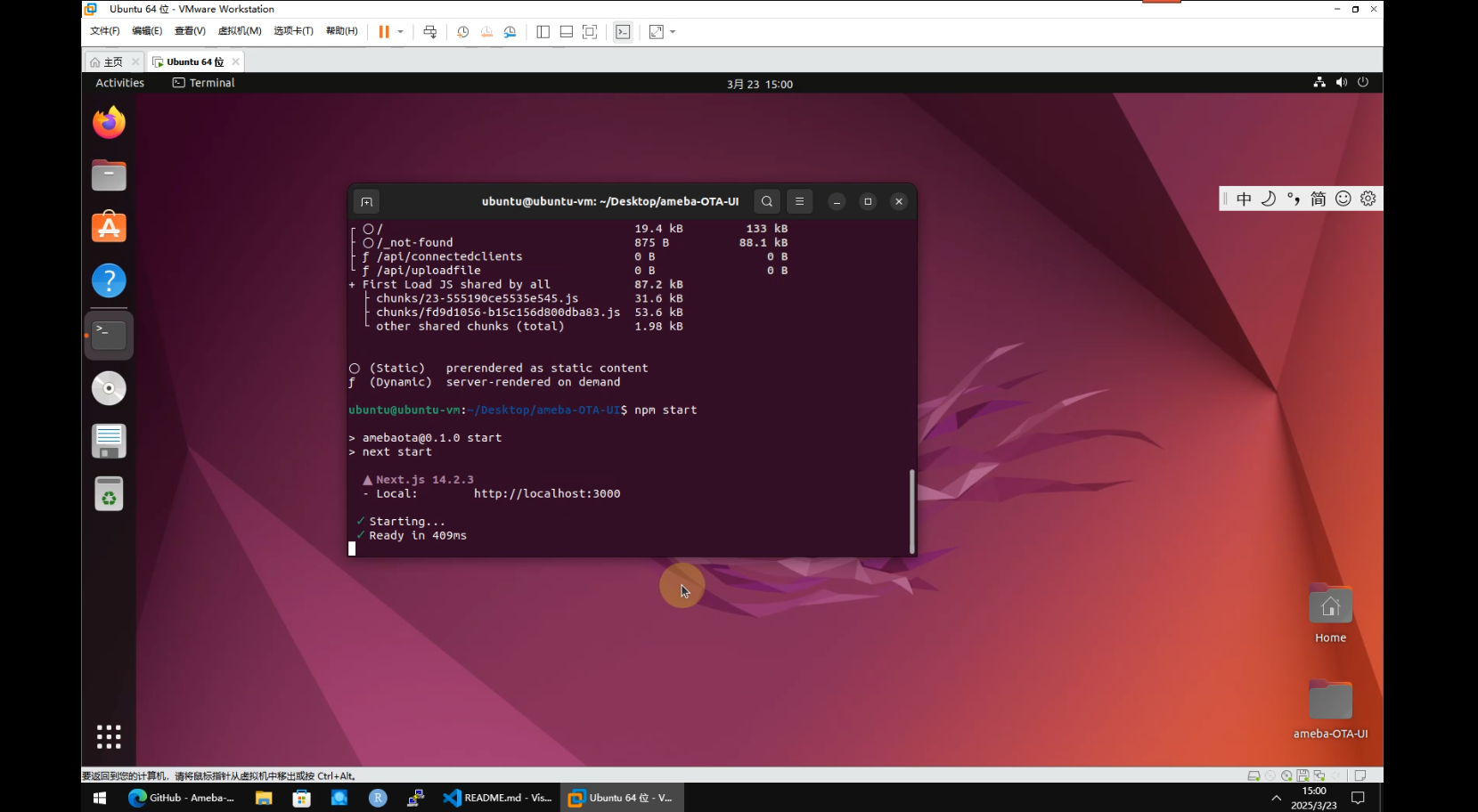Toggle the VMware library sidebar
The image size is (1478, 812).
(x=543, y=31)
